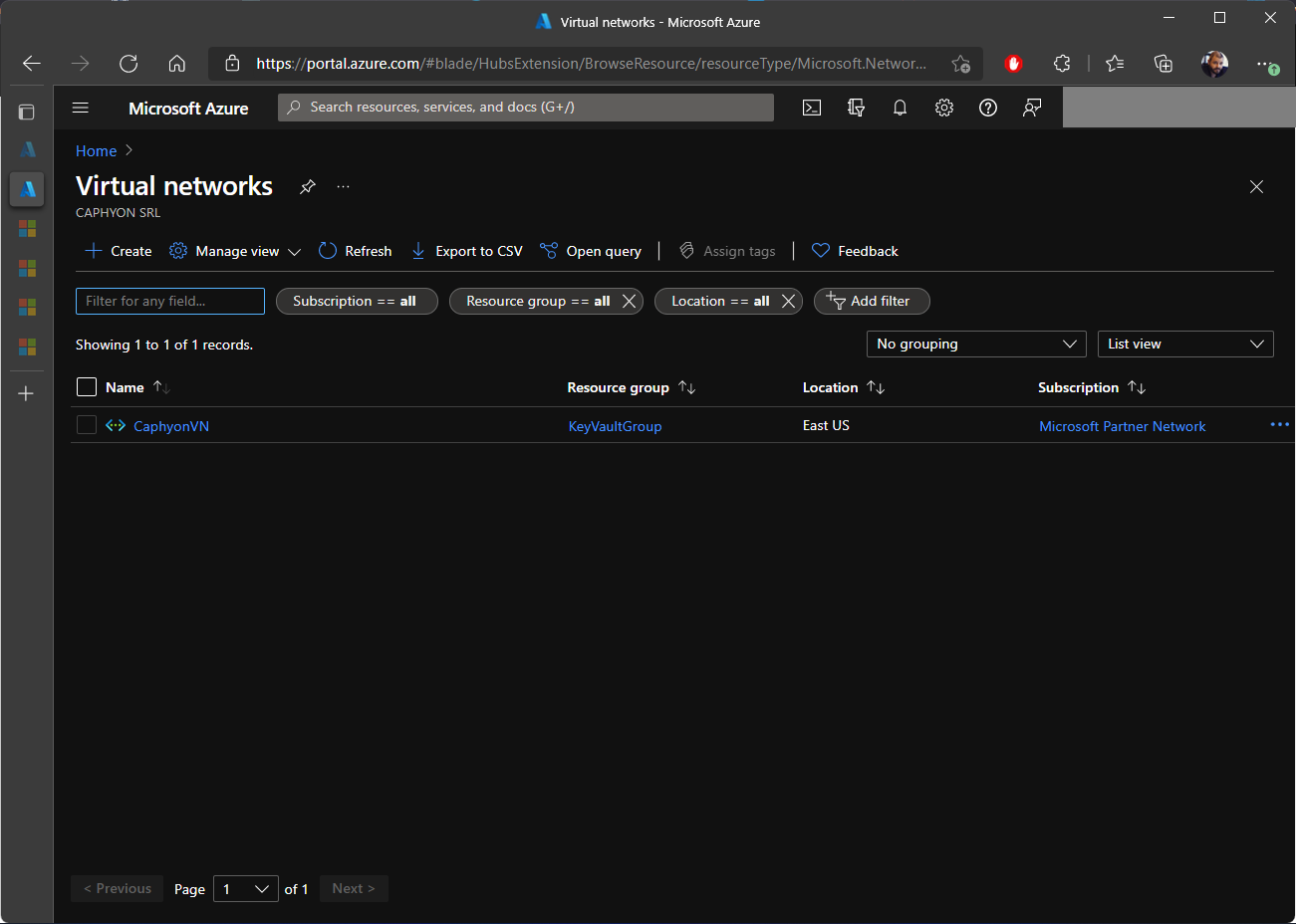Focus the Search resources, services, and docs box
Screen dimensions: 1296x924
click(526, 108)
